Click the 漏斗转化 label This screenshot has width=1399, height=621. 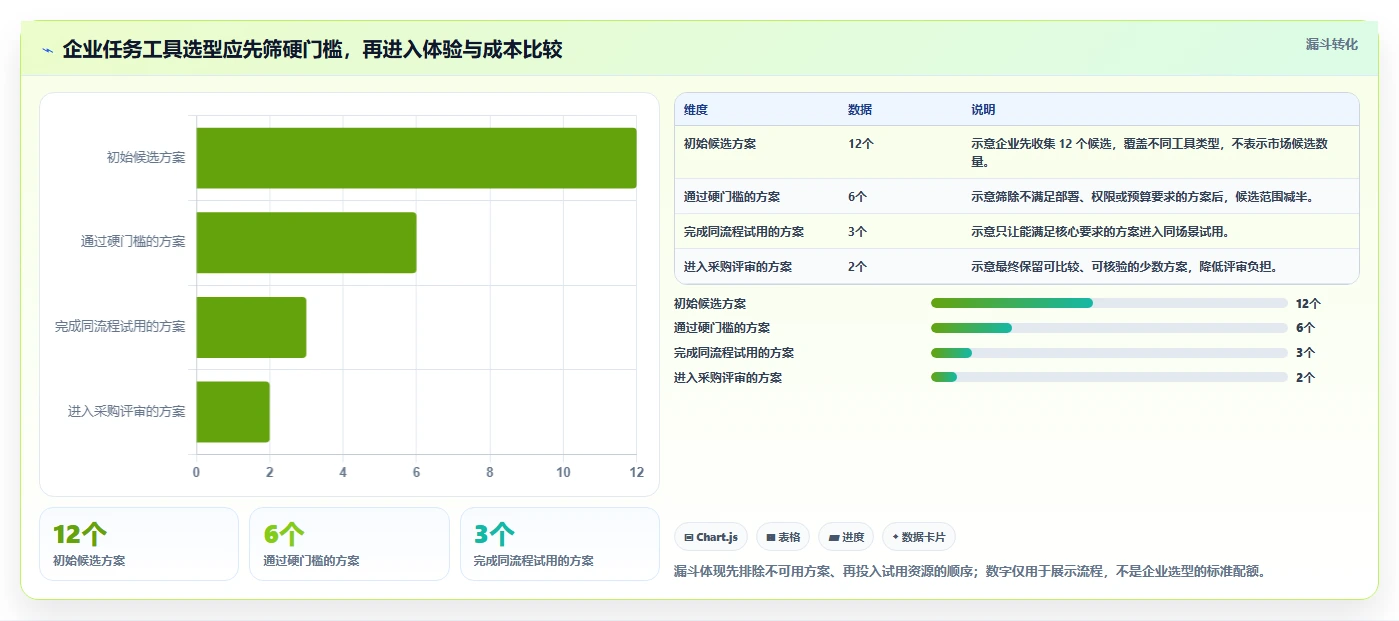click(x=1331, y=44)
